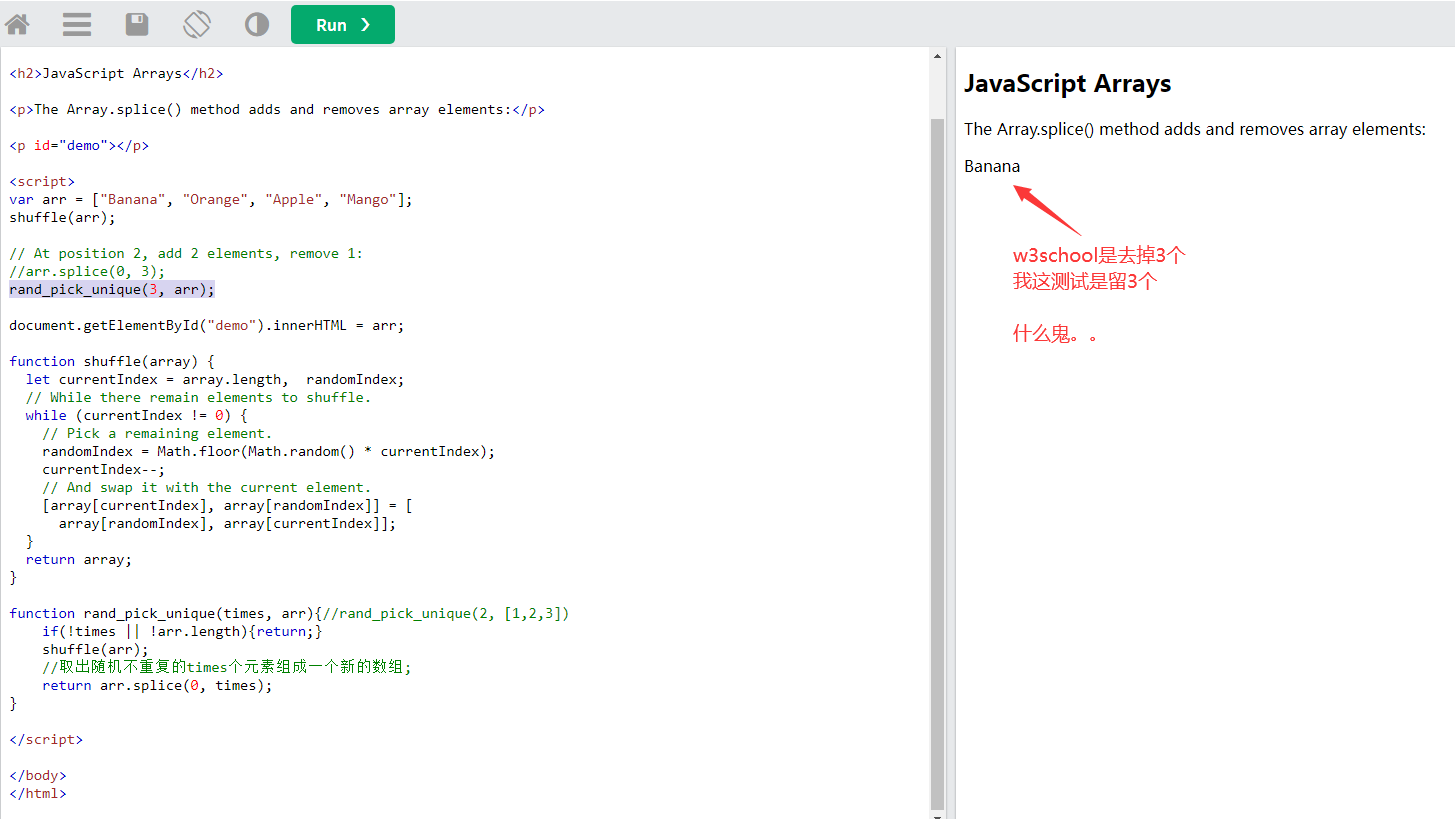Go to the home page icon
The image size is (1455, 819).
click(17, 24)
